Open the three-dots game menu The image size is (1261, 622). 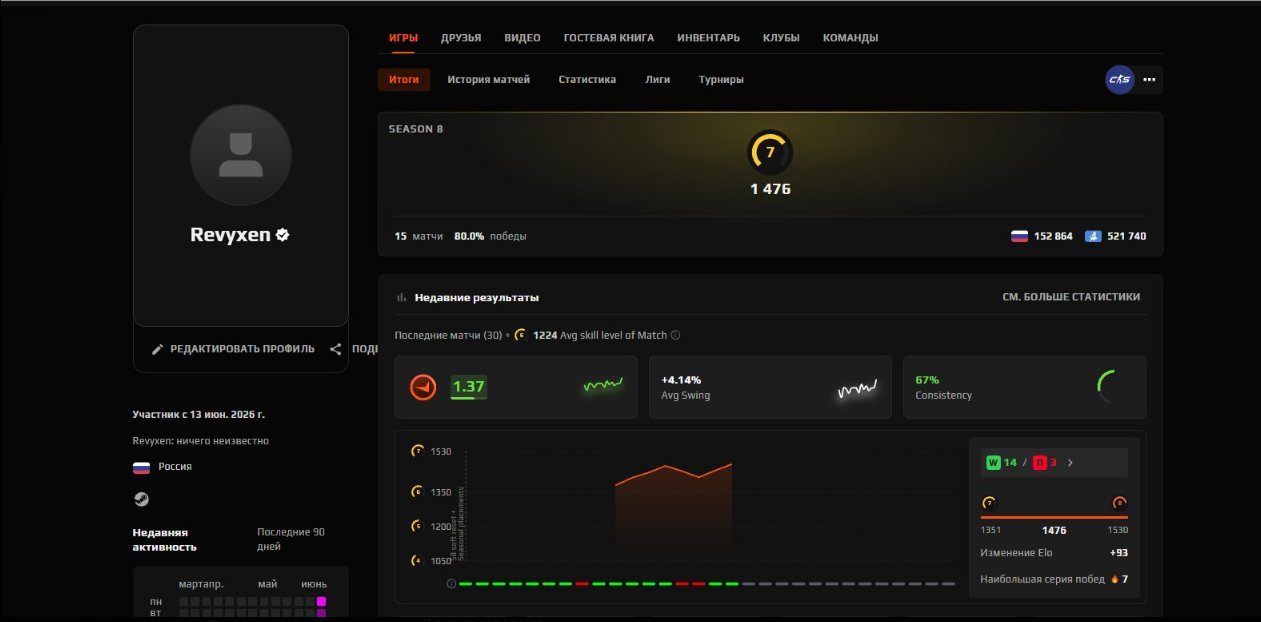[1149, 79]
